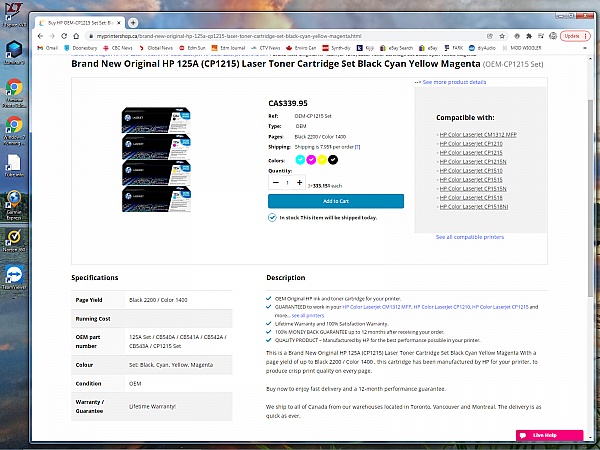Screen dimensions: 600x450
Task: Open the Garmin Express desktop shortcut
Action: pyautogui.click(x=14, y=205)
